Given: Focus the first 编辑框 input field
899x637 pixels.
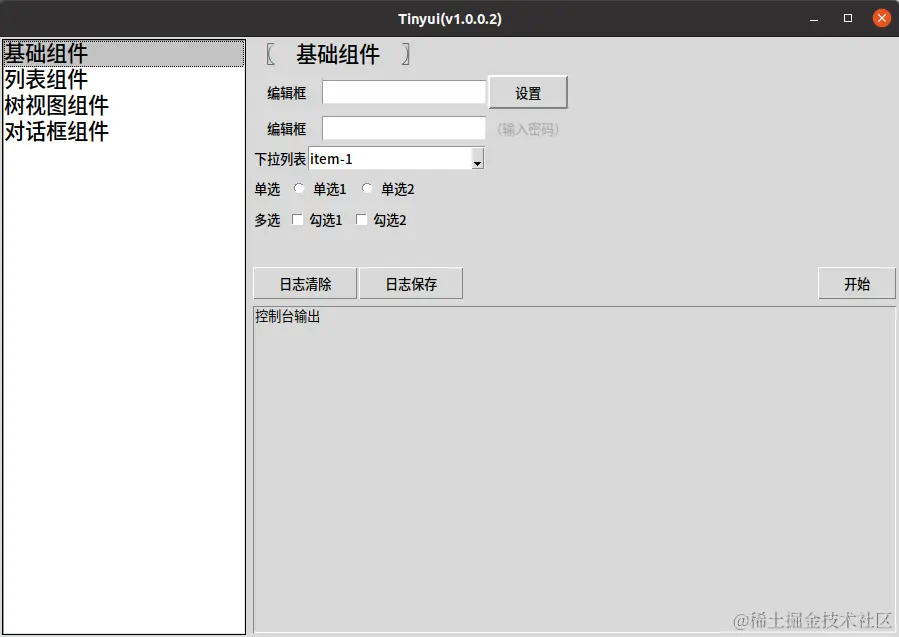Looking at the screenshot, I should point(404,92).
